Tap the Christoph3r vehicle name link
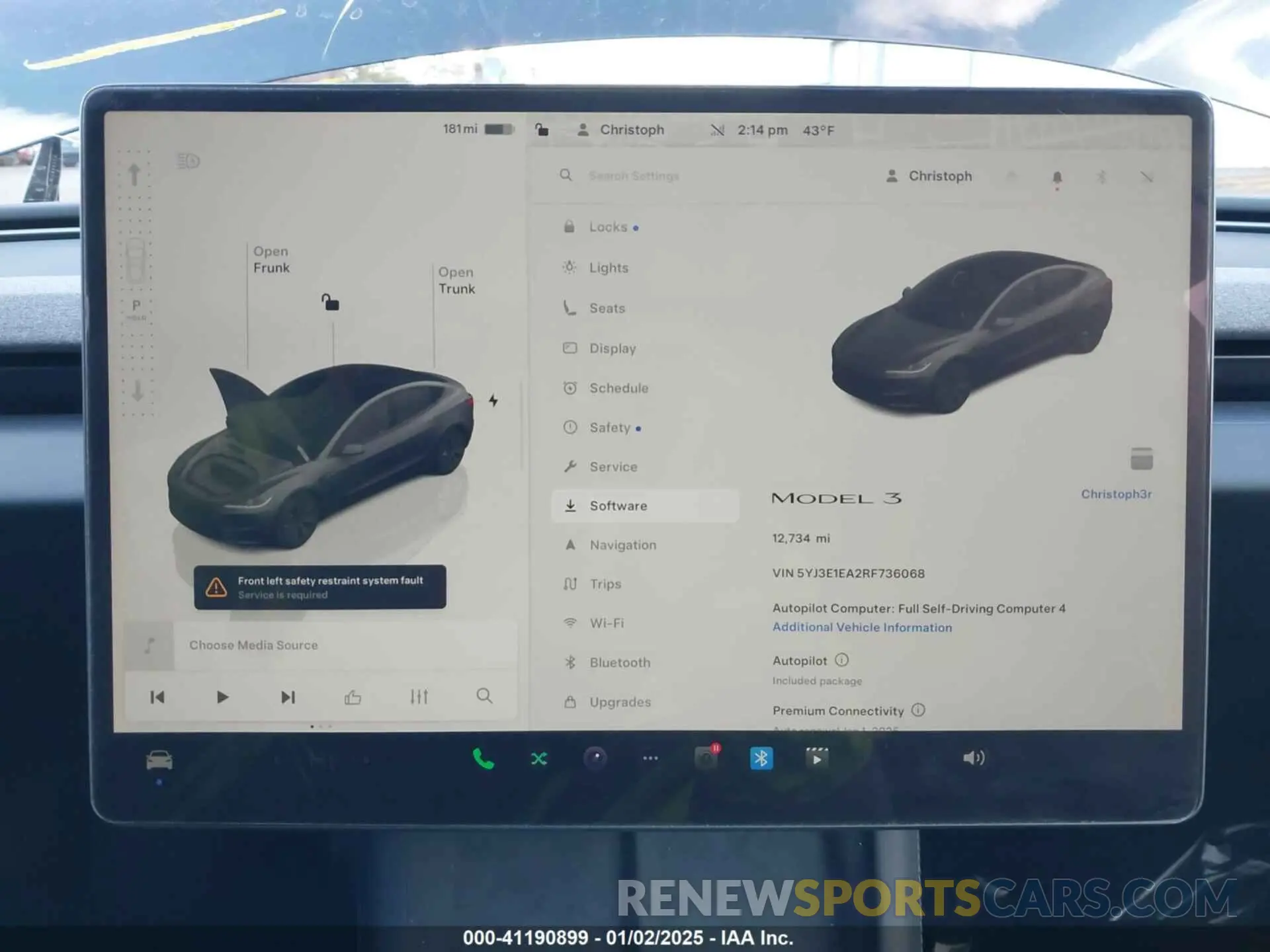The width and height of the screenshot is (1270, 952). (x=1117, y=494)
